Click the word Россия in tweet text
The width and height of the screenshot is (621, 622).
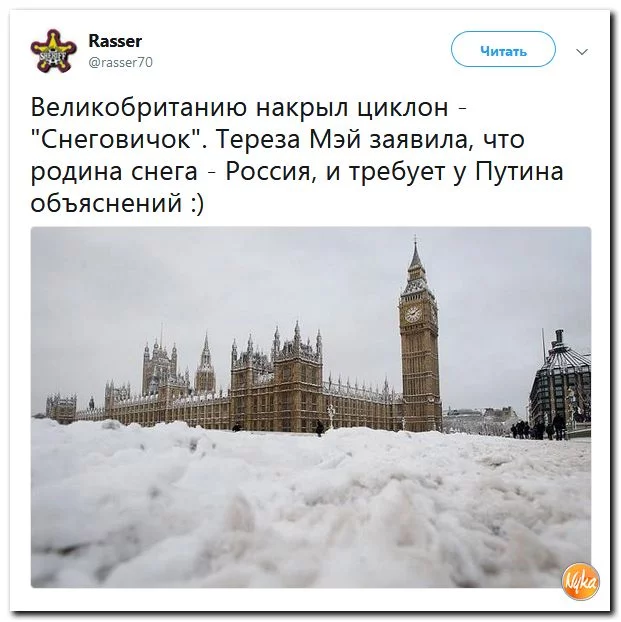(268, 172)
